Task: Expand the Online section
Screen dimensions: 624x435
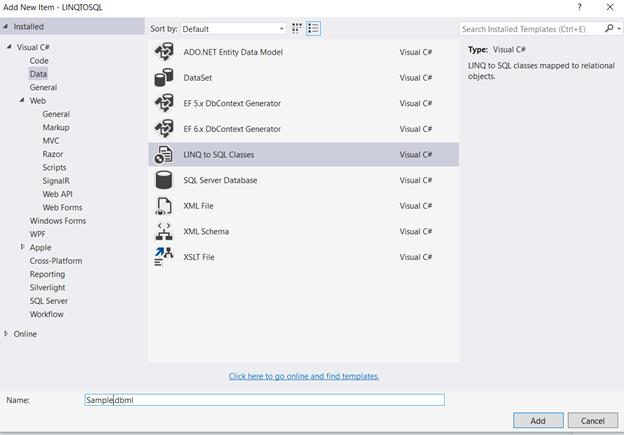Action: [7, 334]
